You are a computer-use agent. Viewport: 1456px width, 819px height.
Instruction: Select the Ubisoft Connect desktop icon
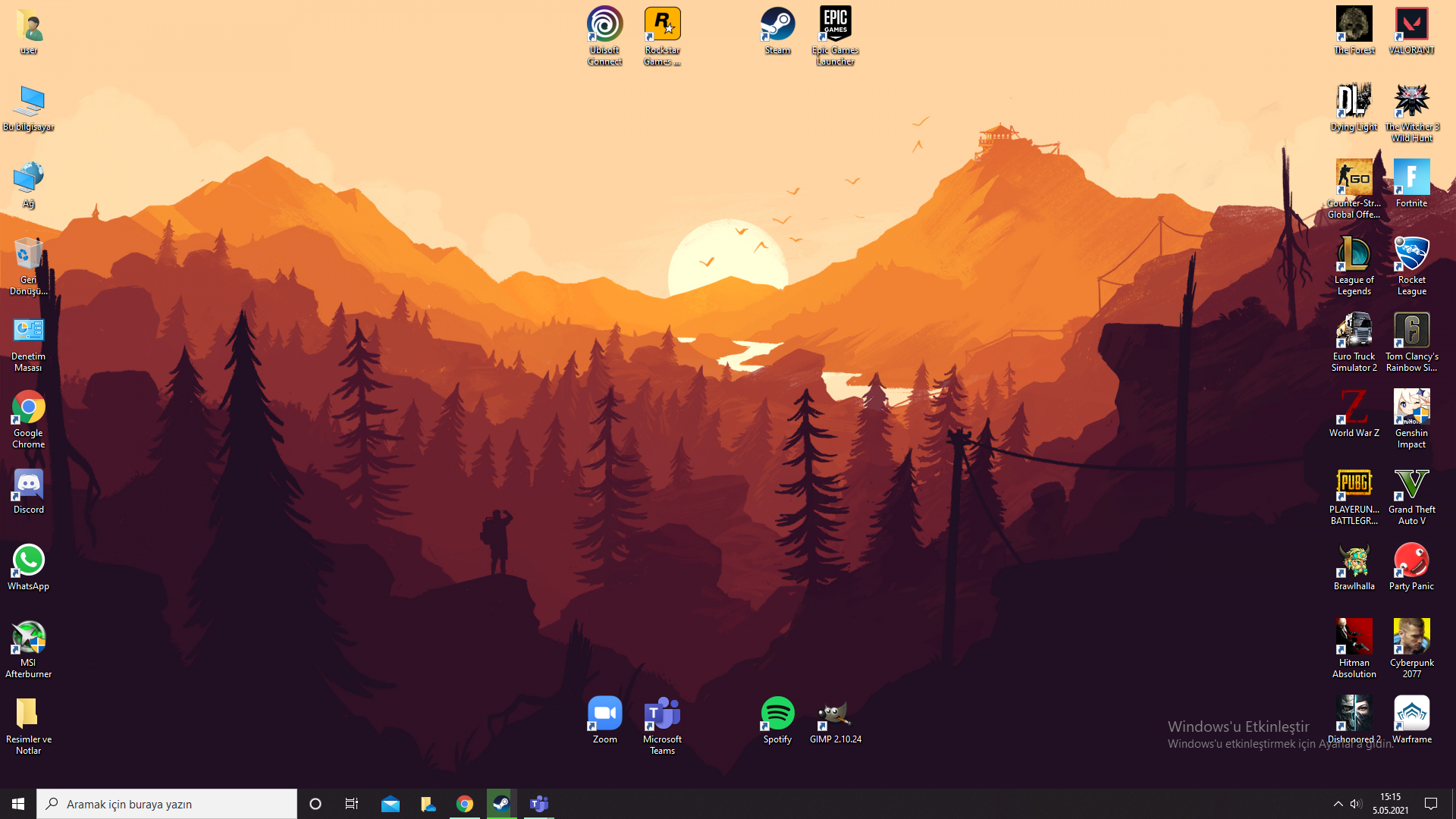coord(604,25)
